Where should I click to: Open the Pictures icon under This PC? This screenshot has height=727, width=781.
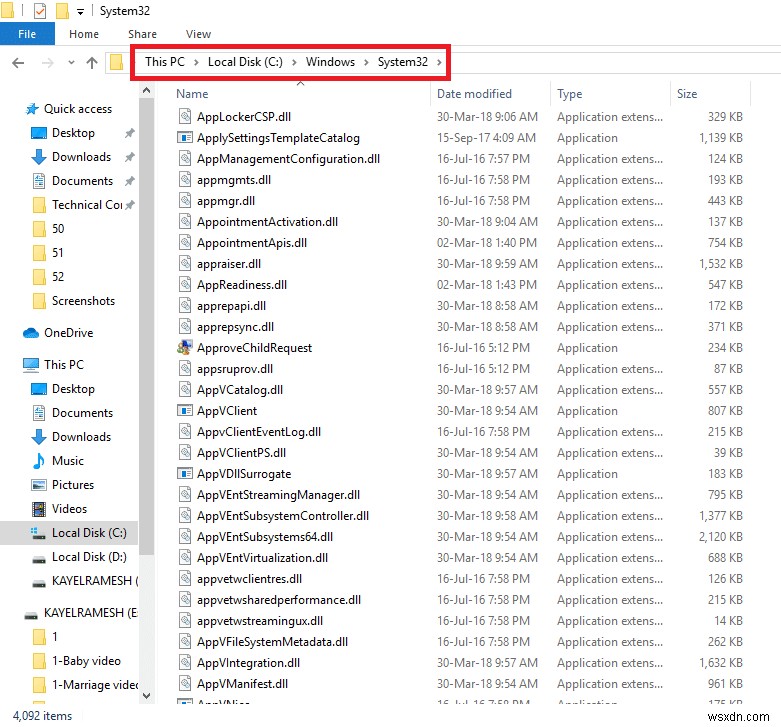point(39,485)
